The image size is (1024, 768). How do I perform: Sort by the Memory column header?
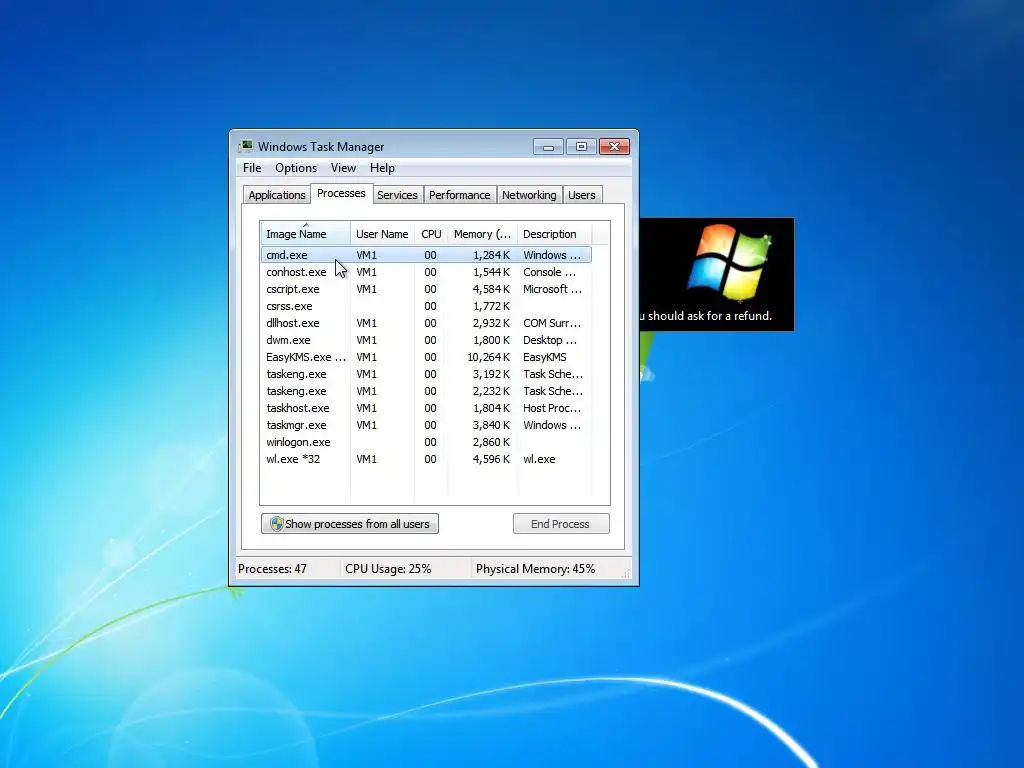pos(482,234)
